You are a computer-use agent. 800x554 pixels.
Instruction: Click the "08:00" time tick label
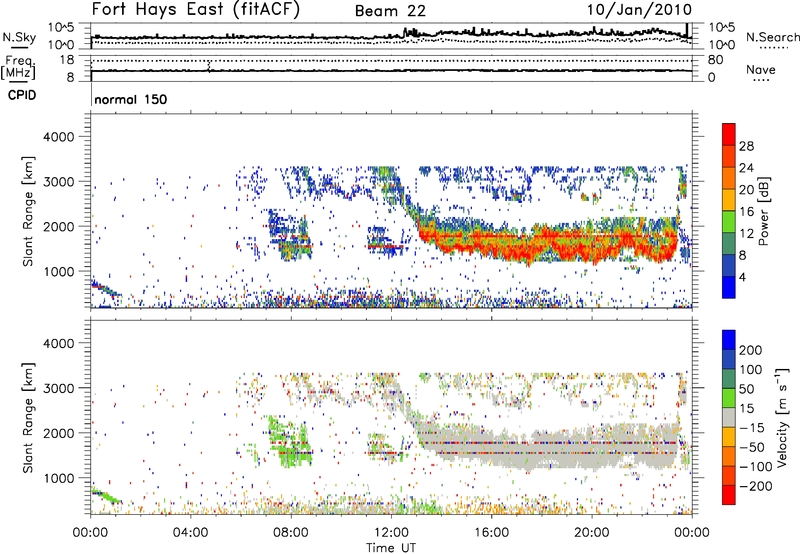[291, 533]
